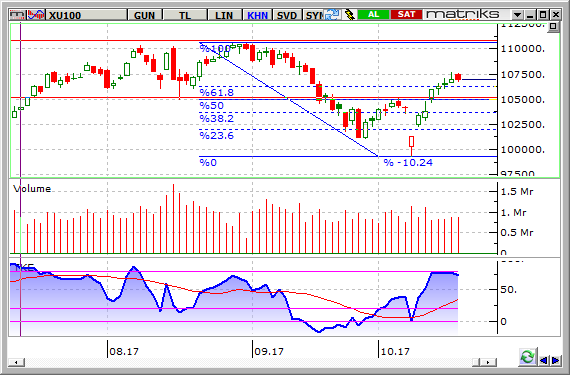The width and height of the screenshot is (570, 375).
Task: Click the blue sync windows icon
Action: (x=332, y=15)
